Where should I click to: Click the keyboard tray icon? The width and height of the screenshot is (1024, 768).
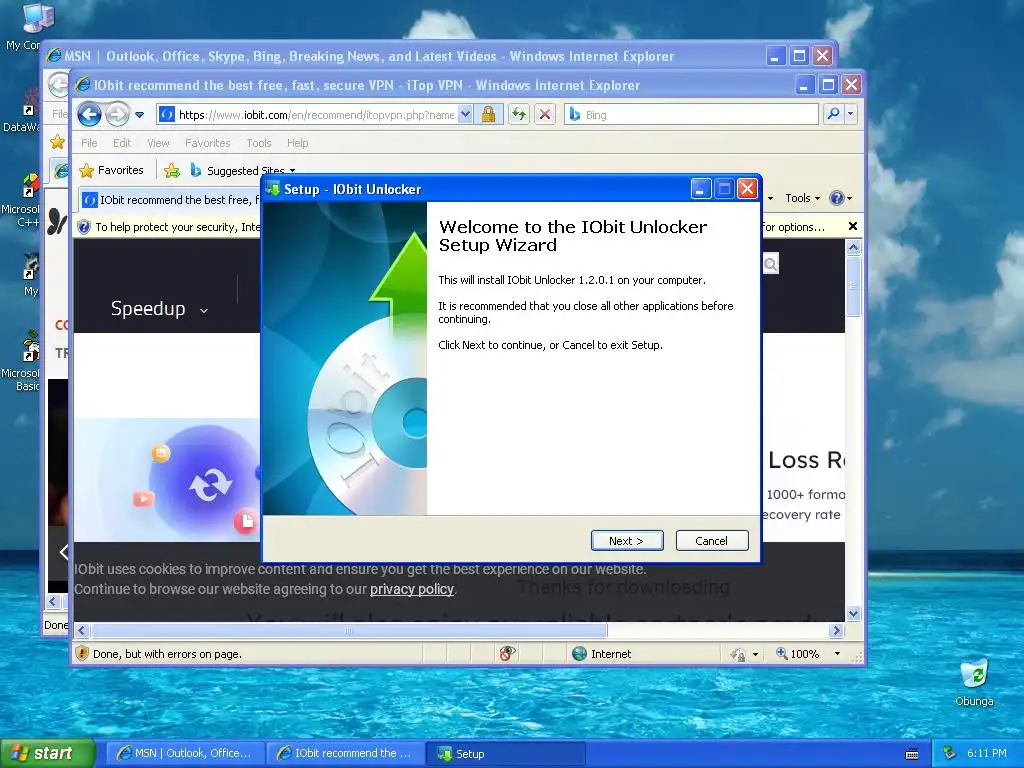pyautogui.click(x=912, y=754)
